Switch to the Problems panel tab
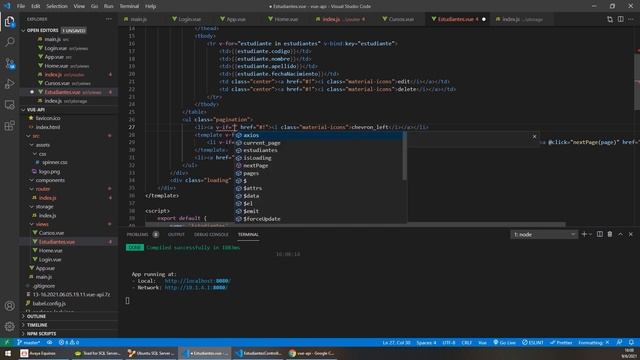The image size is (640, 360). pyautogui.click(x=137, y=234)
